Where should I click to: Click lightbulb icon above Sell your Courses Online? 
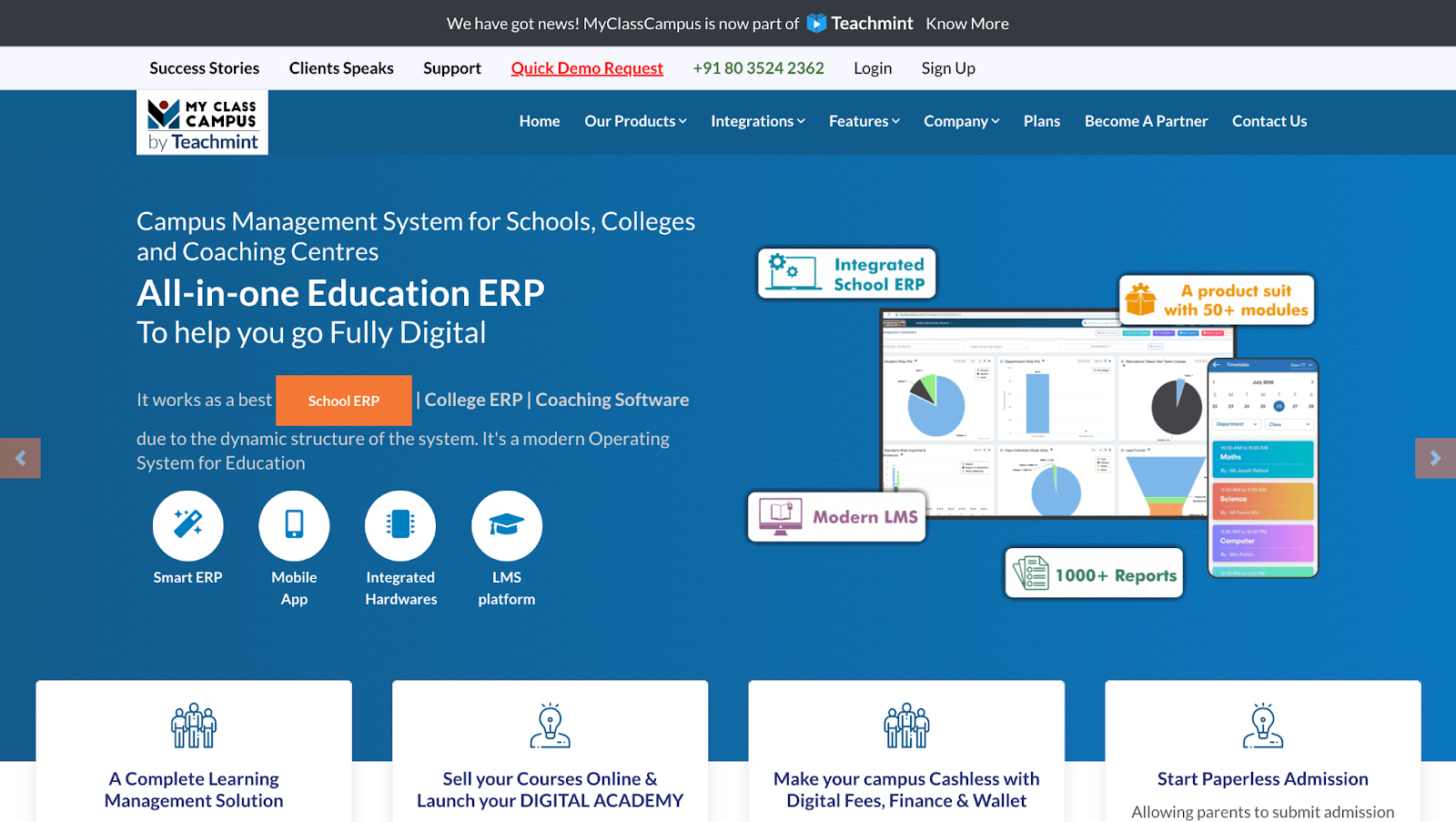(550, 726)
